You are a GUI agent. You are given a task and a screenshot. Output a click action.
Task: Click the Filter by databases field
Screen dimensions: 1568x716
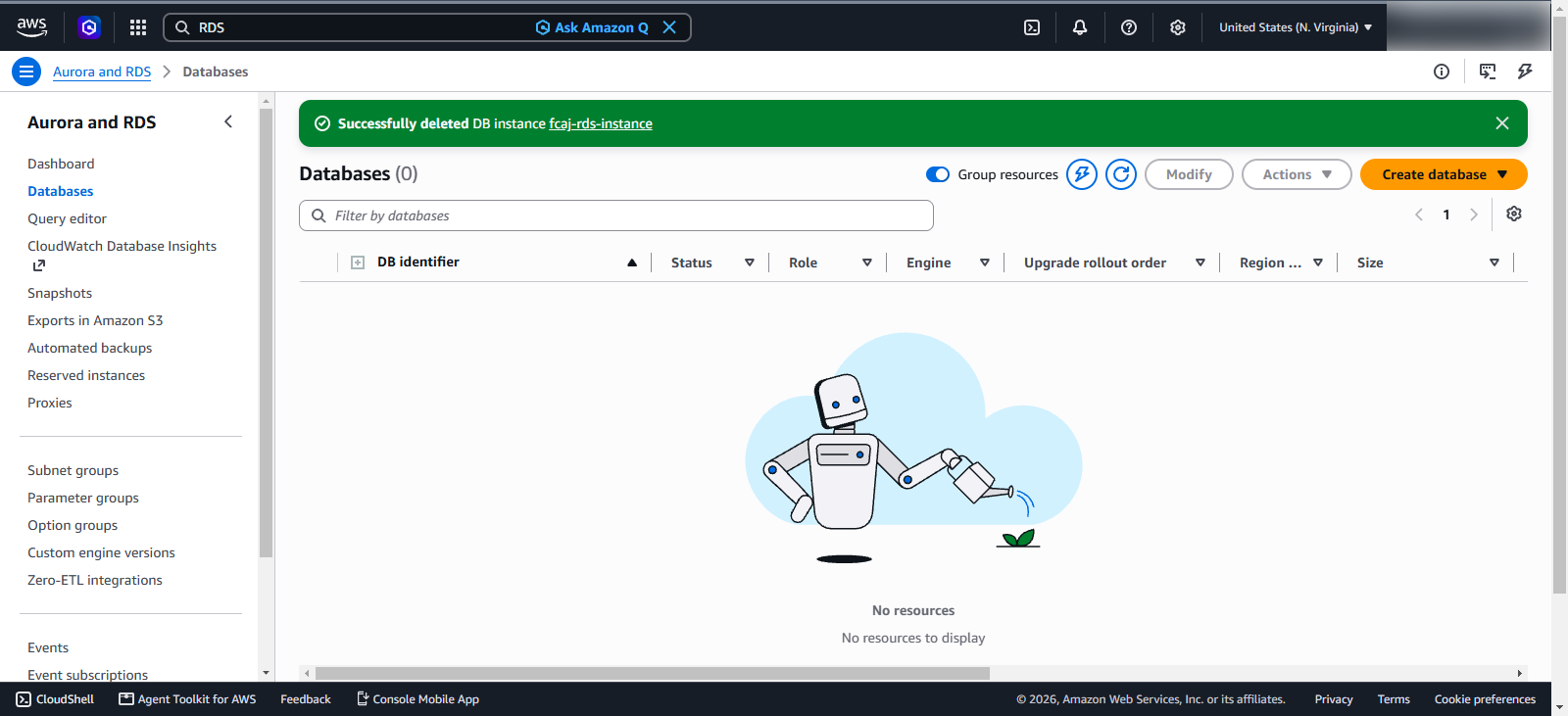pos(616,215)
